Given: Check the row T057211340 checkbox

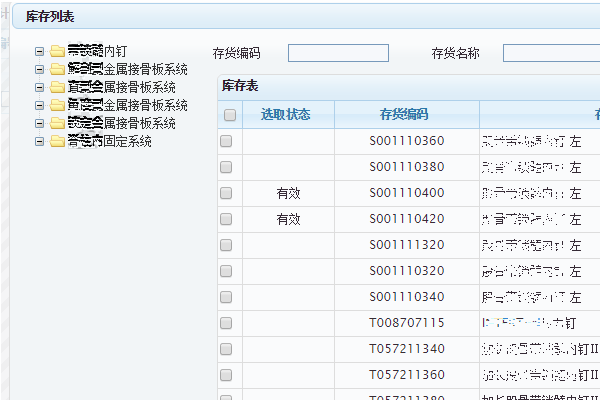Looking at the screenshot, I should point(226,349).
